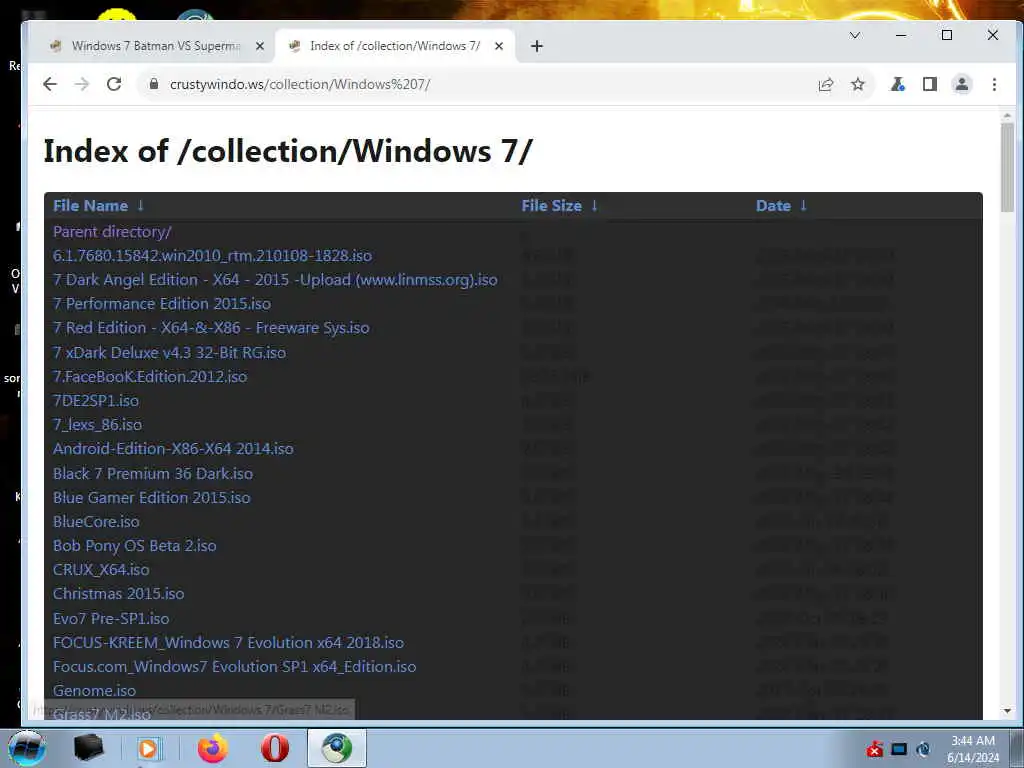Open 7_lexs_86.iso link
The height and width of the screenshot is (768, 1024).
tap(97, 424)
